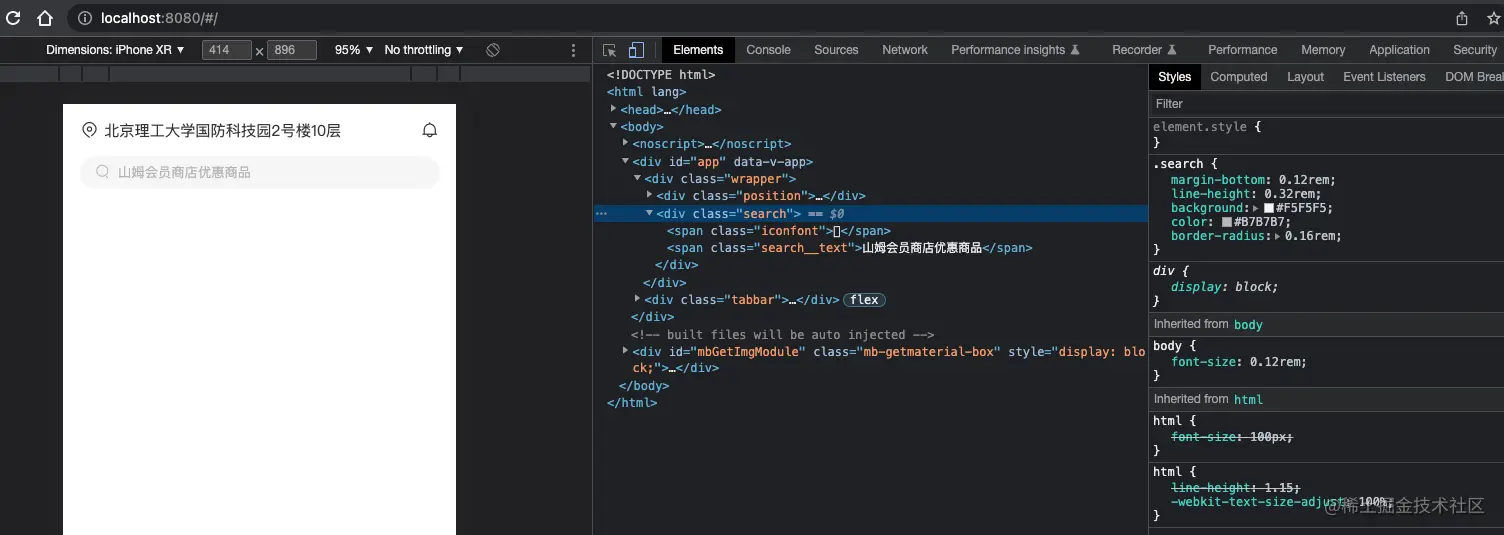Rotate the device viewport orientation
Screen dimensions: 1504x535
[493, 50]
